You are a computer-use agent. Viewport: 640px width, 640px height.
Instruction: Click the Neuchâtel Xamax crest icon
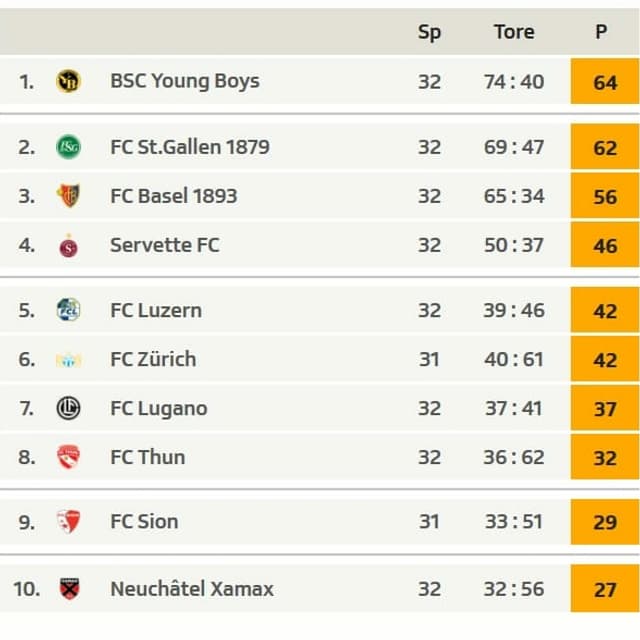coord(68,588)
